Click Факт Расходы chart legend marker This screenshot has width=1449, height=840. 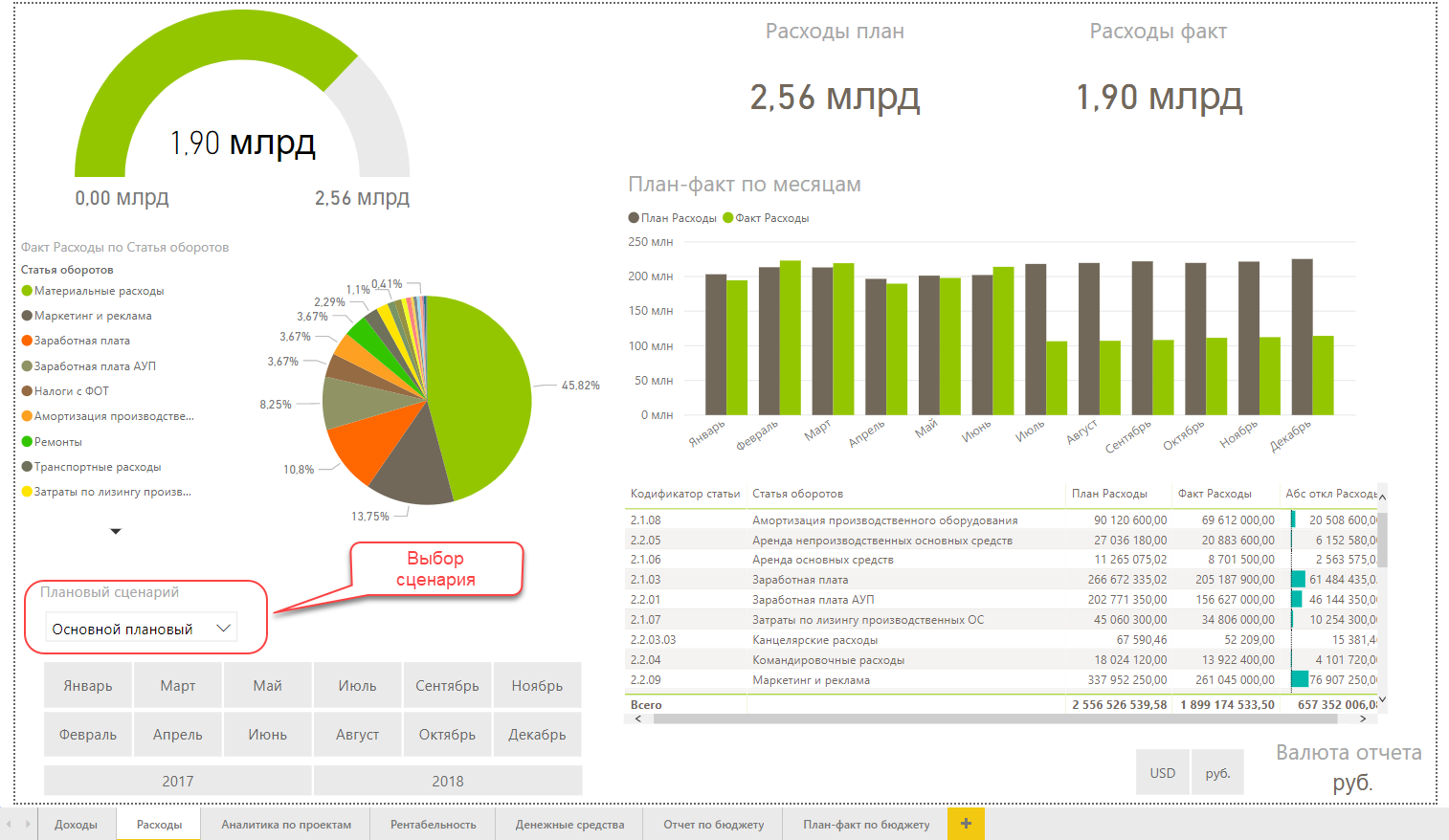[x=728, y=217]
